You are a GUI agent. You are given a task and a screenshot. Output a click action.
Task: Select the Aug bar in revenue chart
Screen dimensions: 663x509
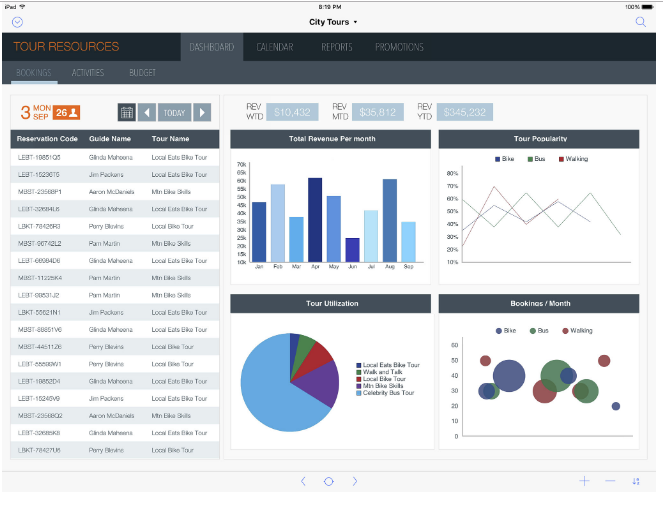(x=390, y=221)
